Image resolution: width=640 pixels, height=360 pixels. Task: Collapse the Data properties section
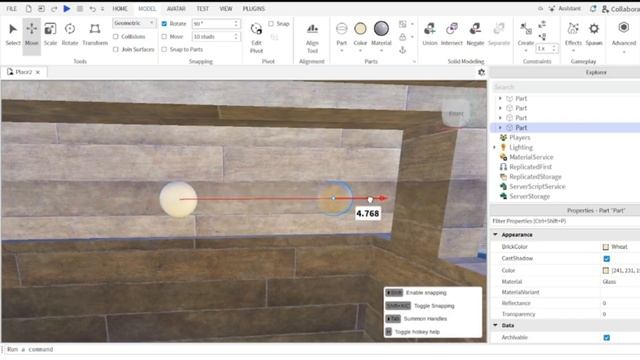pyautogui.click(x=495, y=325)
